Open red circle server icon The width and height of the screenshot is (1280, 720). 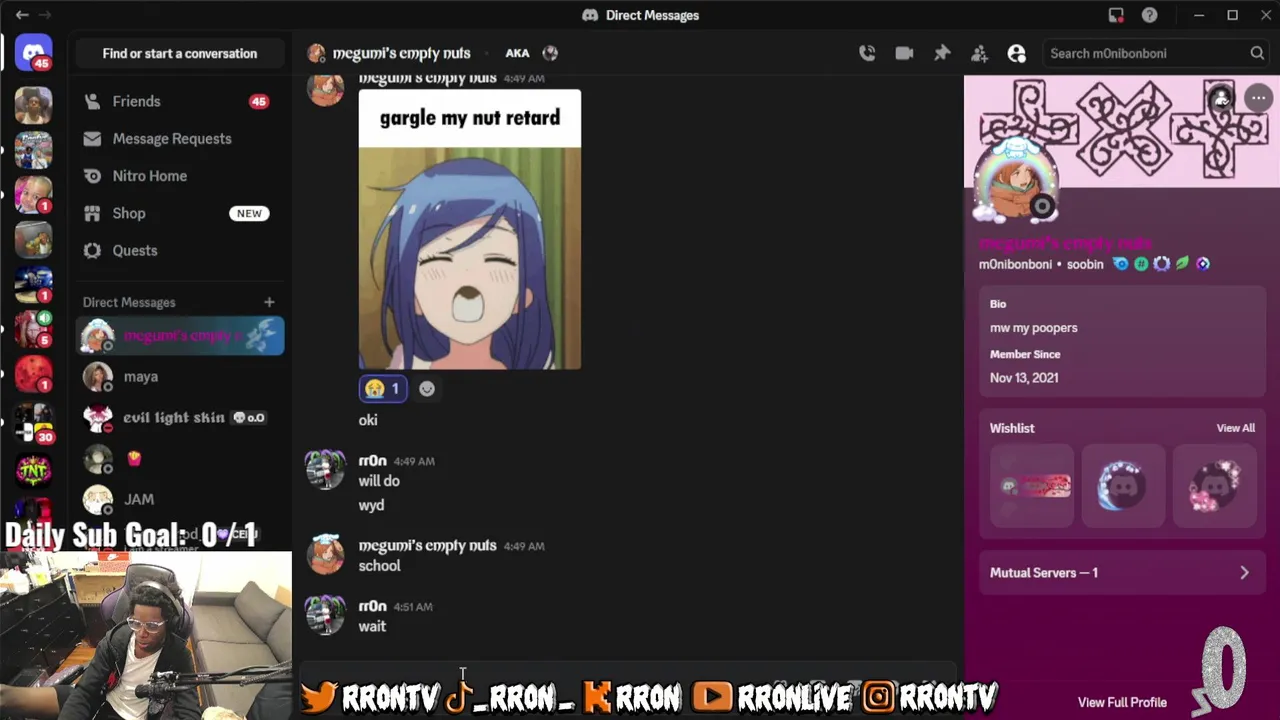[x=33, y=374]
